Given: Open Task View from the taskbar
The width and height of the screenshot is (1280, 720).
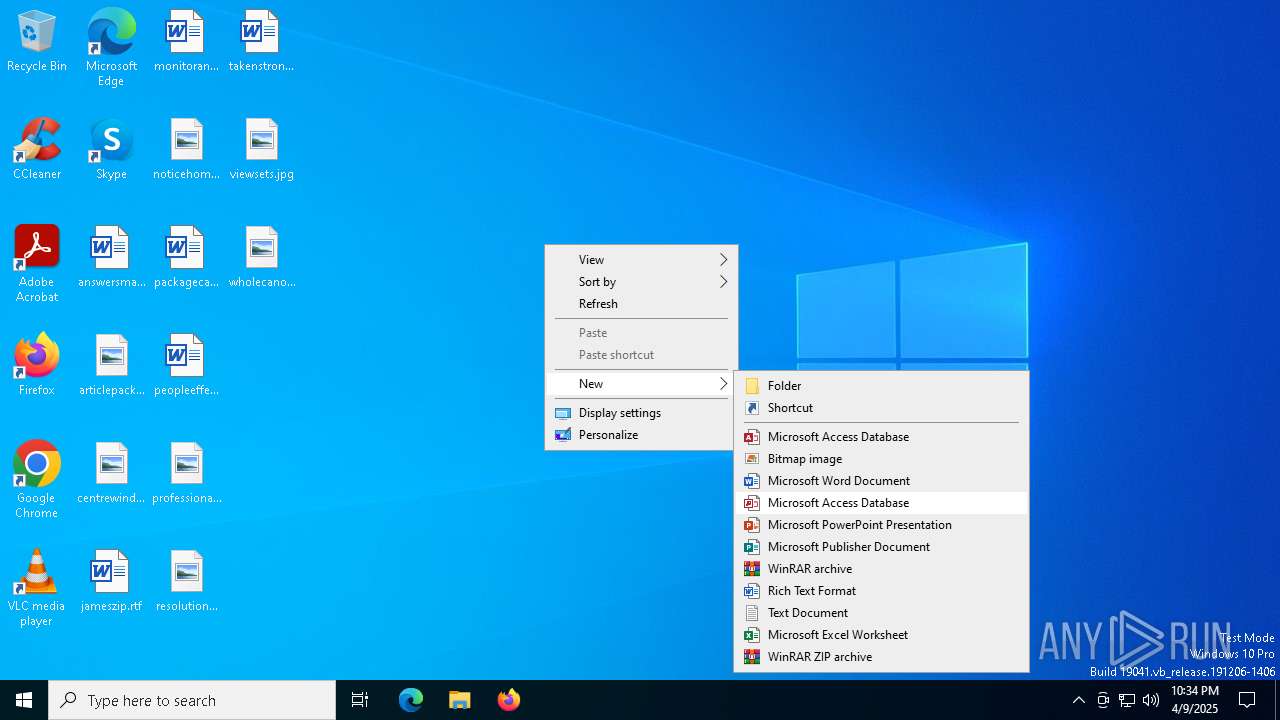Looking at the screenshot, I should [x=360, y=700].
